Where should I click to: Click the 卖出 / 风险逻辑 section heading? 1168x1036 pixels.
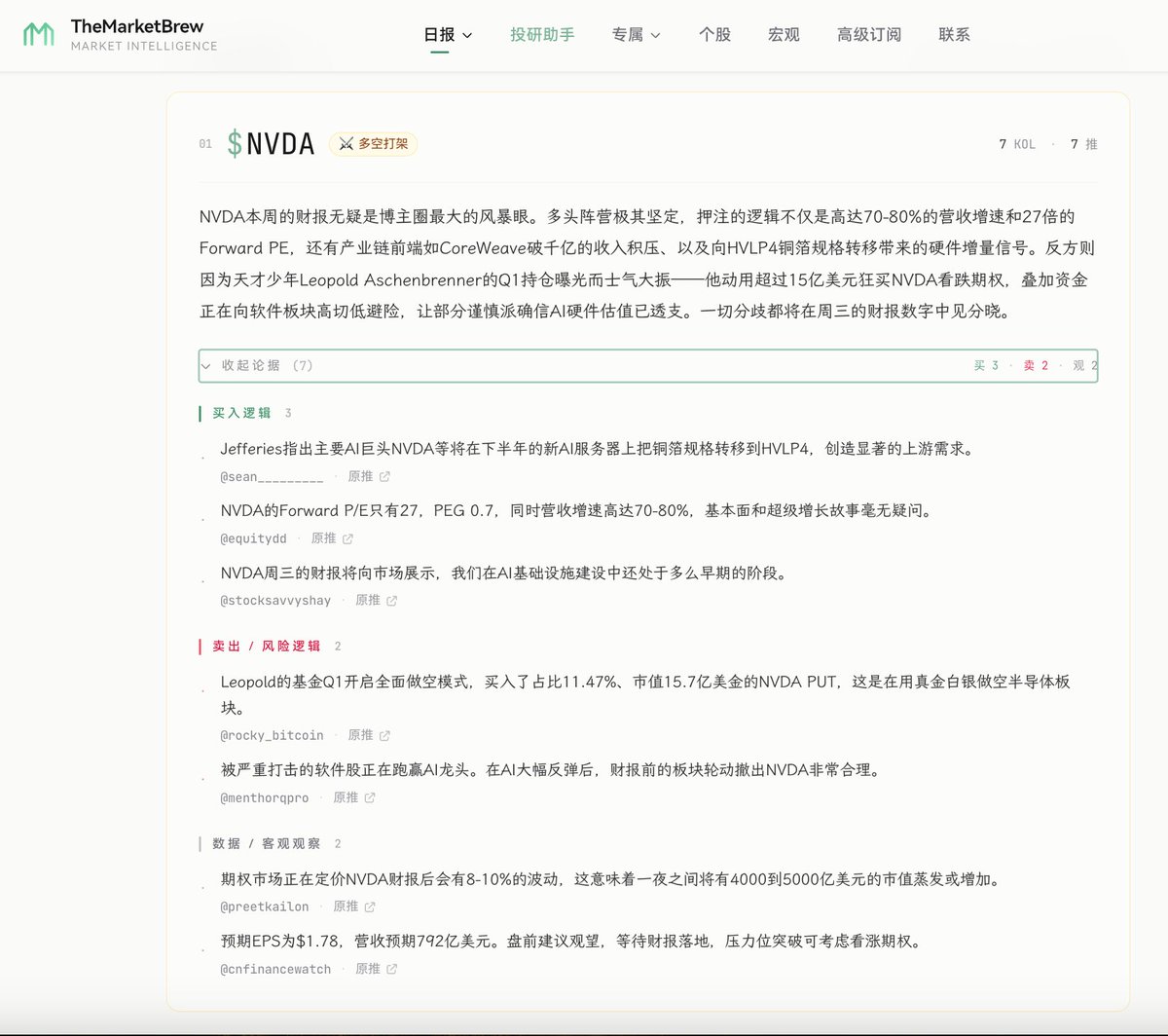(267, 646)
